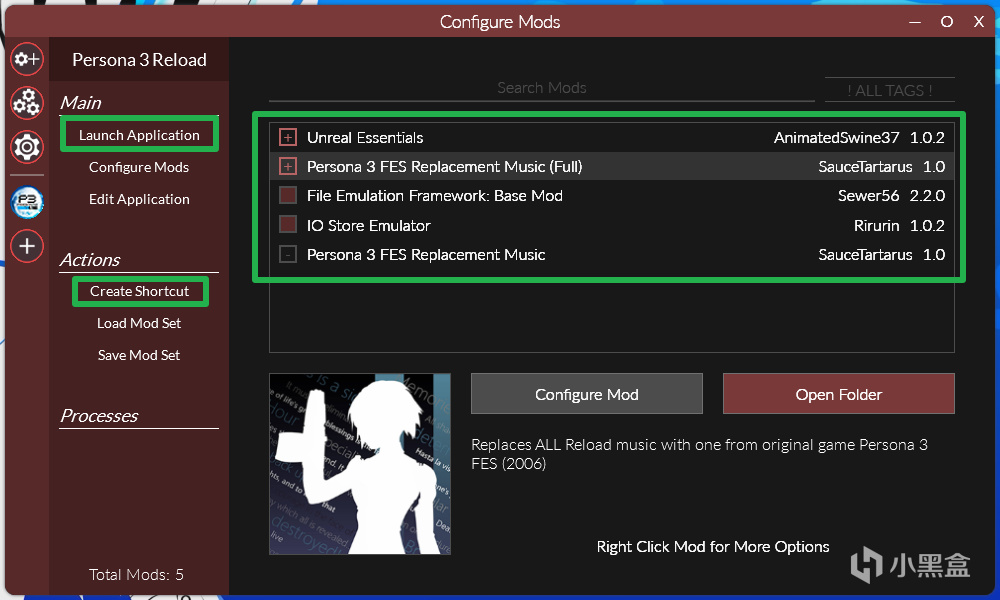This screenshot has width=1000, height=600.
Task: Click Create Shortcut under Actions
Action: click(139, 291)
